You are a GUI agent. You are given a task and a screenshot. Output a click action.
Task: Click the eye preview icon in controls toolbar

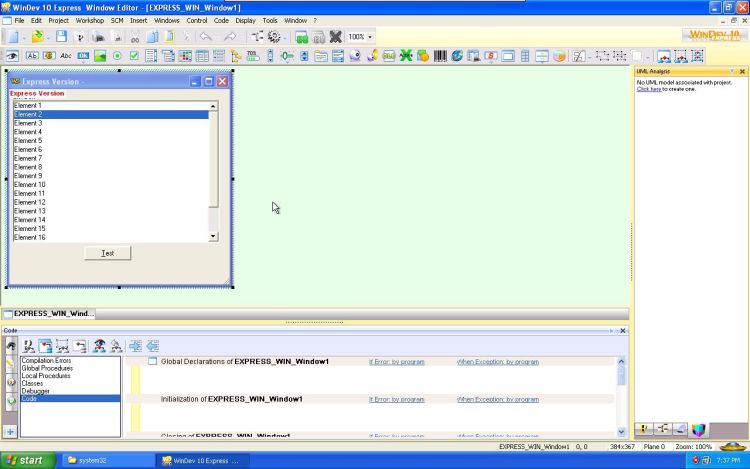coord(12,56)
